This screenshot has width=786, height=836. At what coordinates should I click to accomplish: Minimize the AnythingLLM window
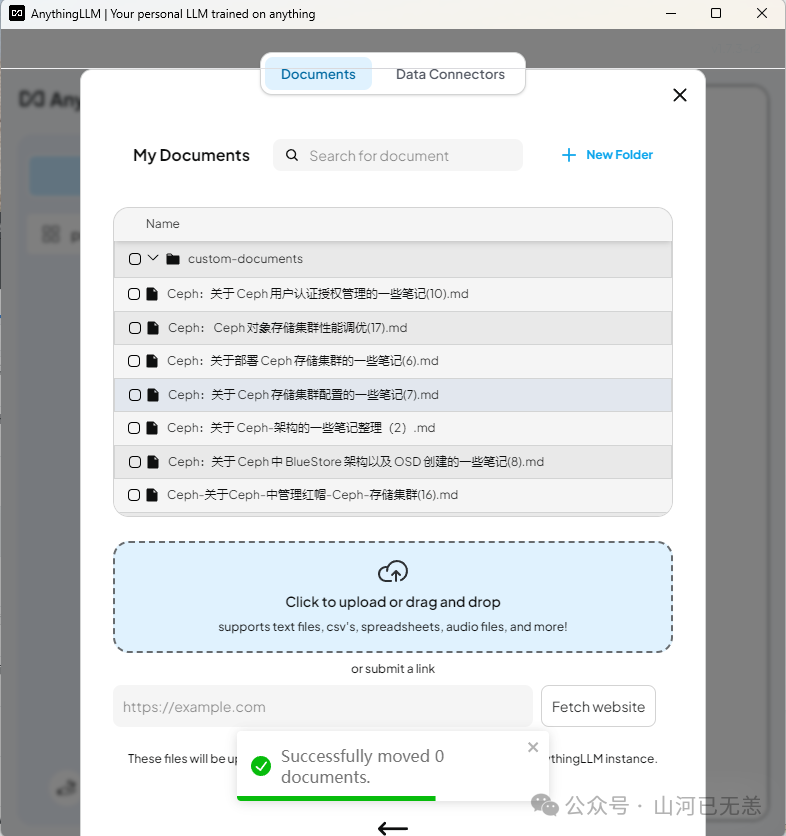point(671,13)
